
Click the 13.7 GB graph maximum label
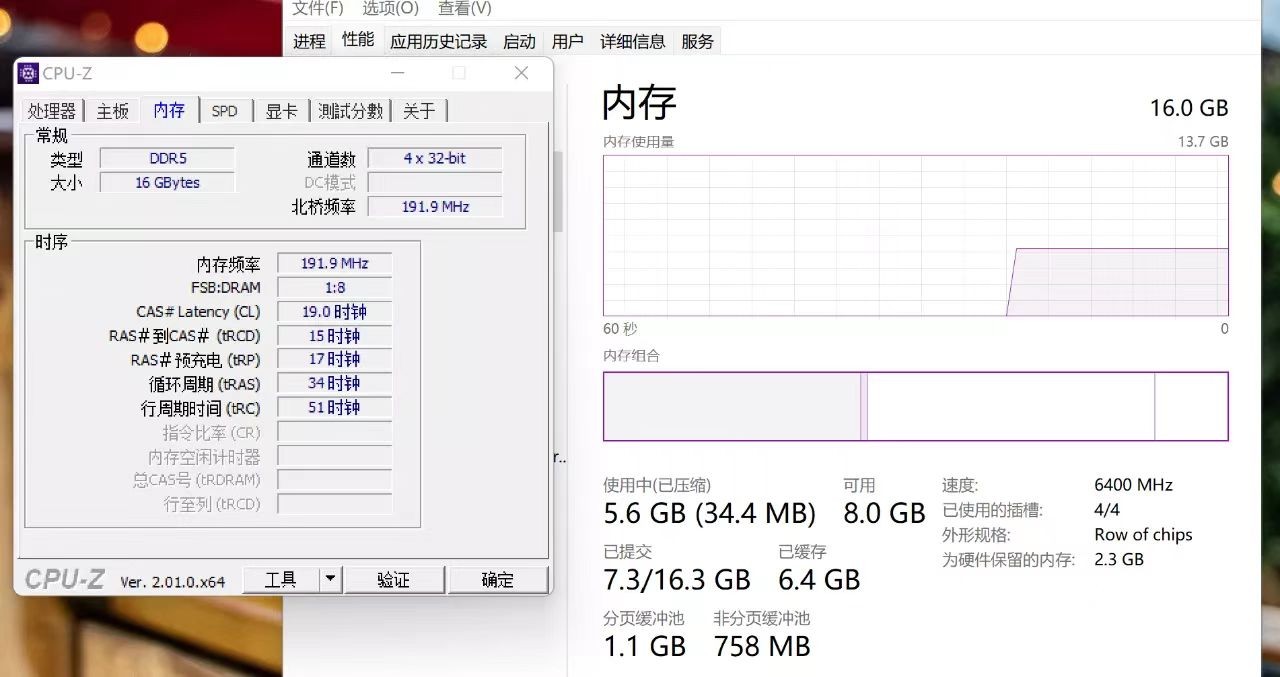pyautogui.click(x=1203, y=142)
